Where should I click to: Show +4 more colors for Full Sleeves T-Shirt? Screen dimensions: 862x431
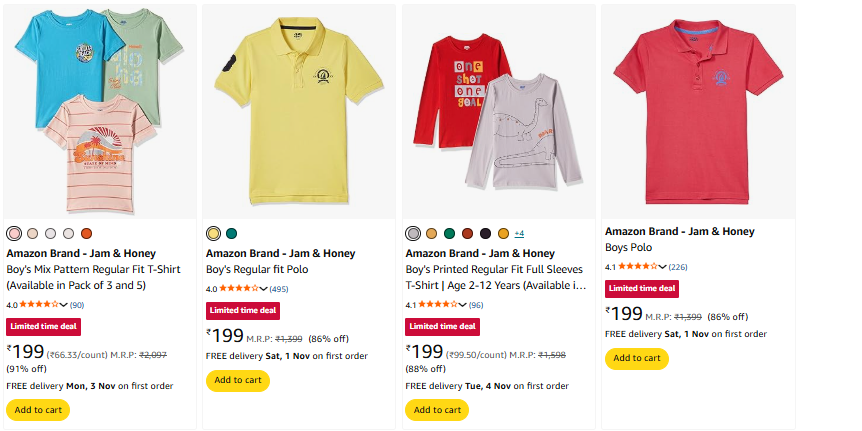point(519,233)
